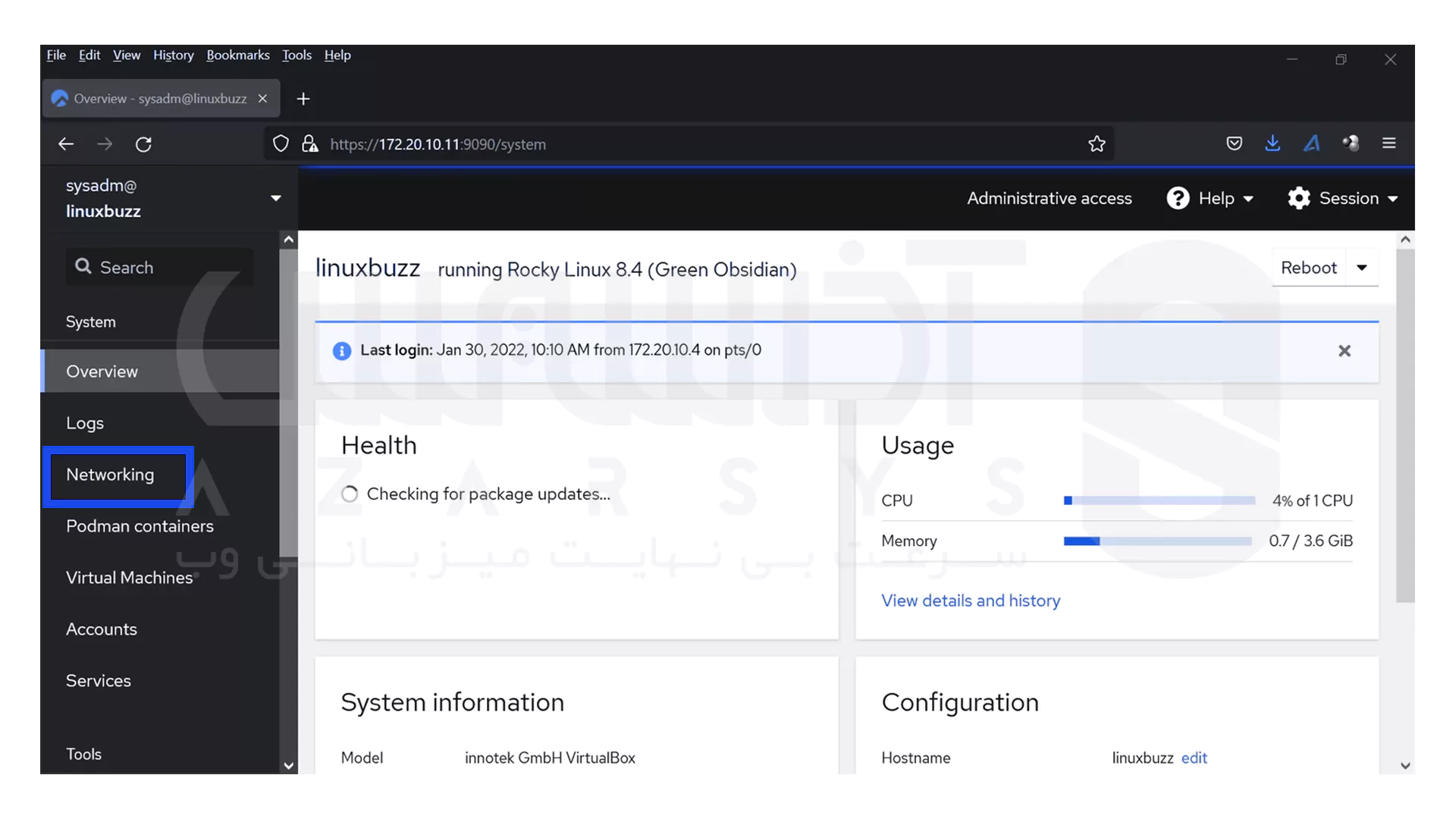Click the main page scroll up arrow

point(1405,240)
